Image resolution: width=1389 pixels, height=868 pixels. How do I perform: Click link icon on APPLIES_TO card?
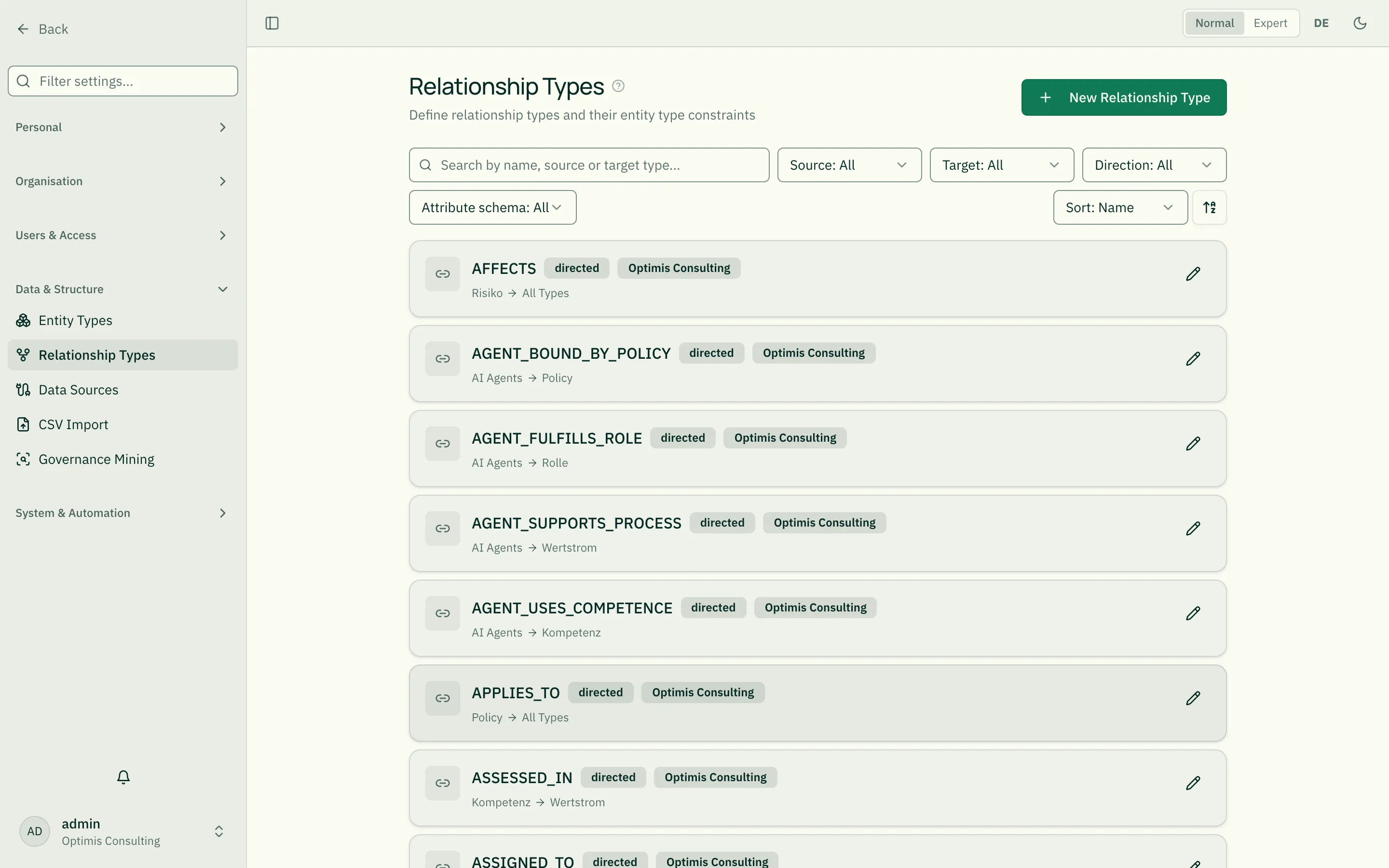443,698
